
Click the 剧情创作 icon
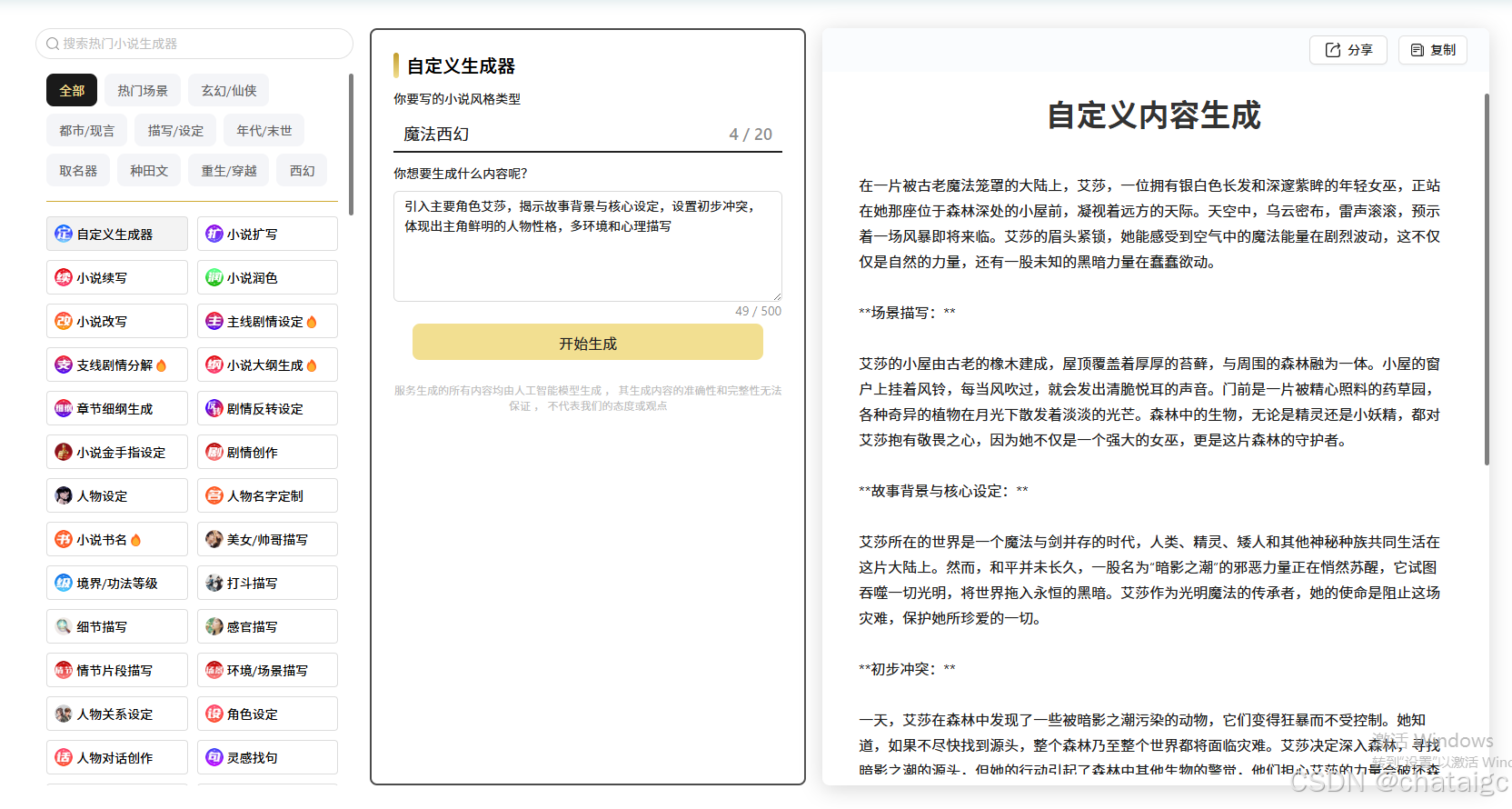[214, 452]
